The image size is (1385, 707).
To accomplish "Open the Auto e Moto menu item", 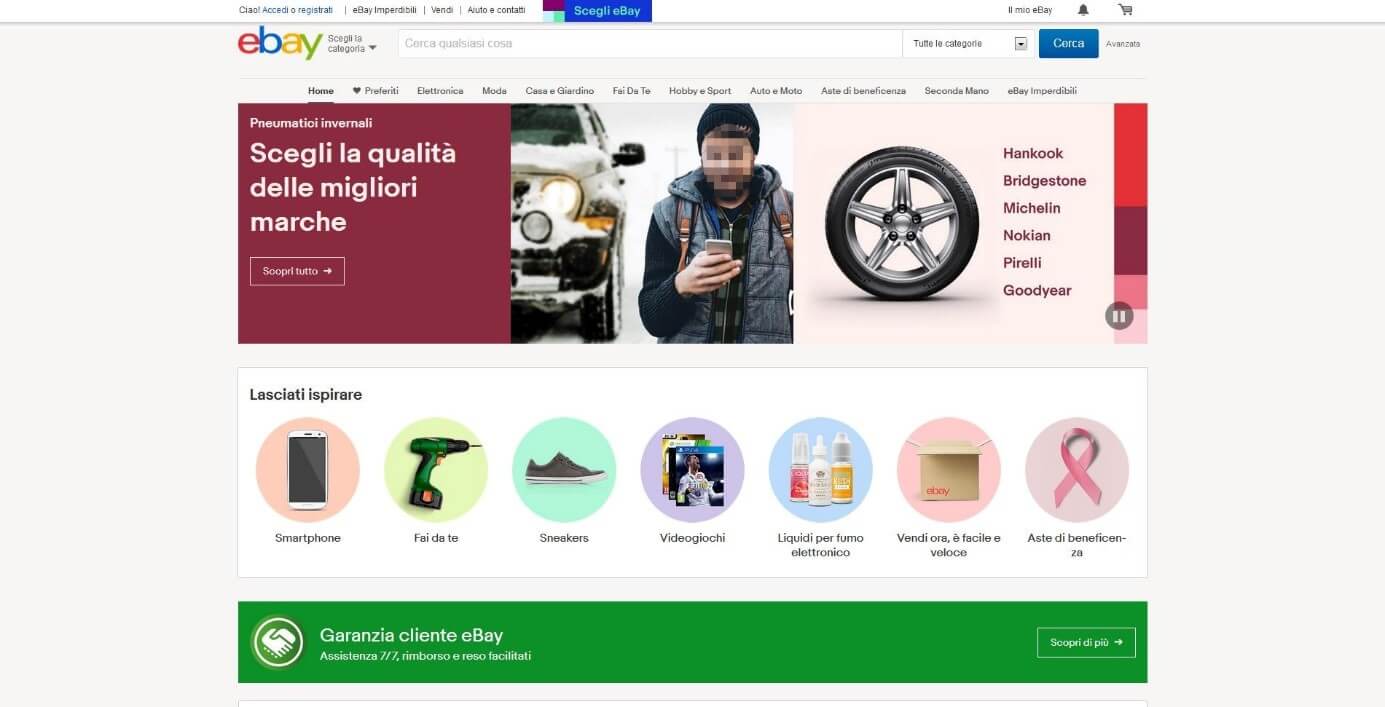I will pos(776,91).
